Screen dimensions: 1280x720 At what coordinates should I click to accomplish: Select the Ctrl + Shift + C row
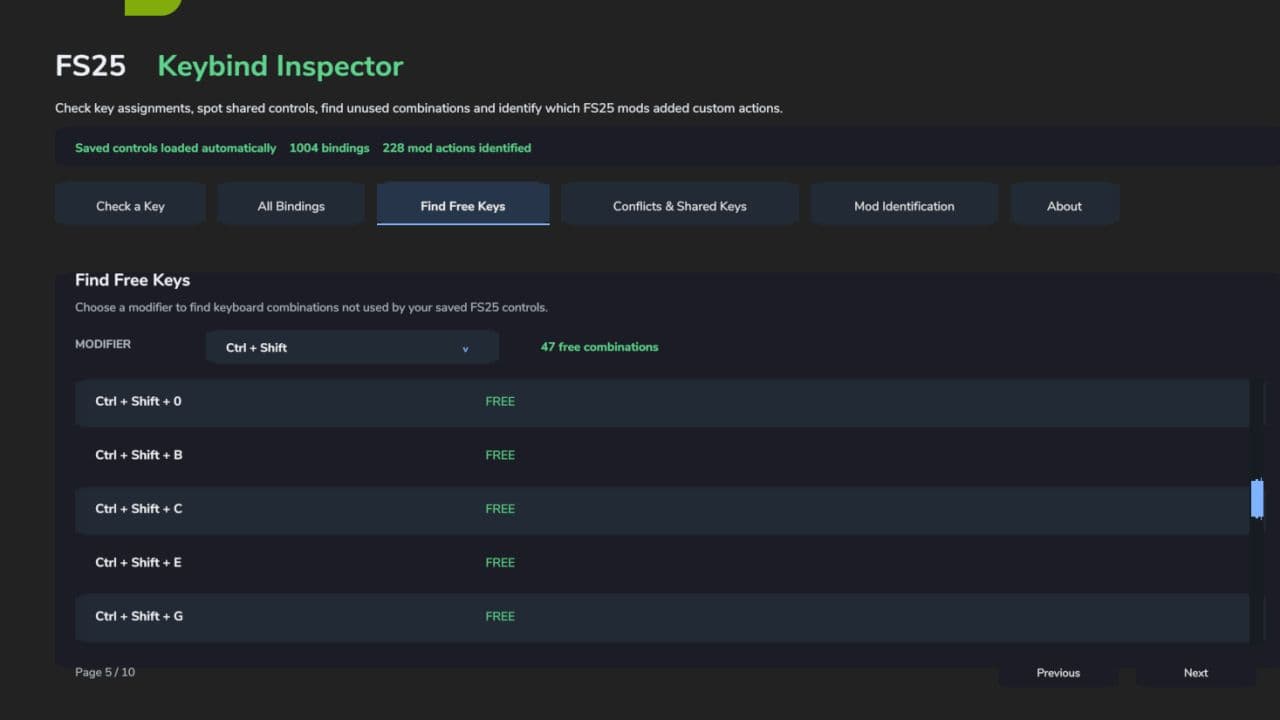(662, 509)
